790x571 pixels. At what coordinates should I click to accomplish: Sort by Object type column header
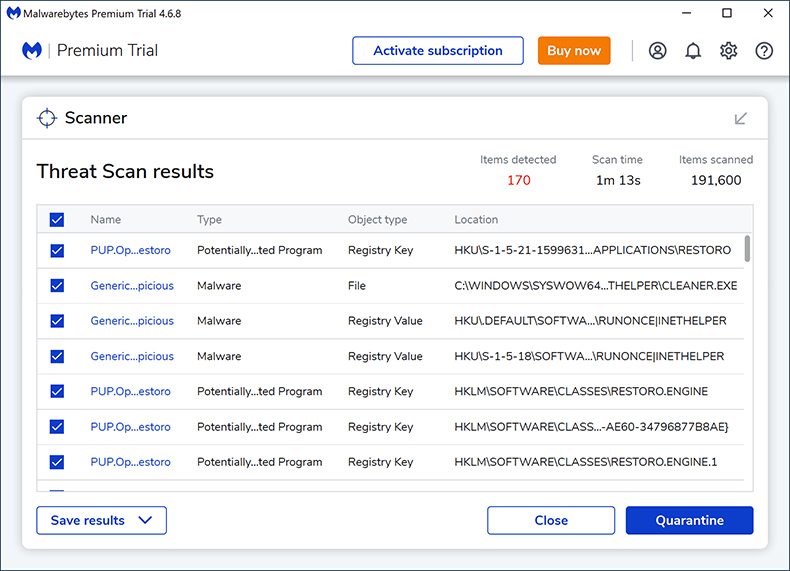coord(377,220)
